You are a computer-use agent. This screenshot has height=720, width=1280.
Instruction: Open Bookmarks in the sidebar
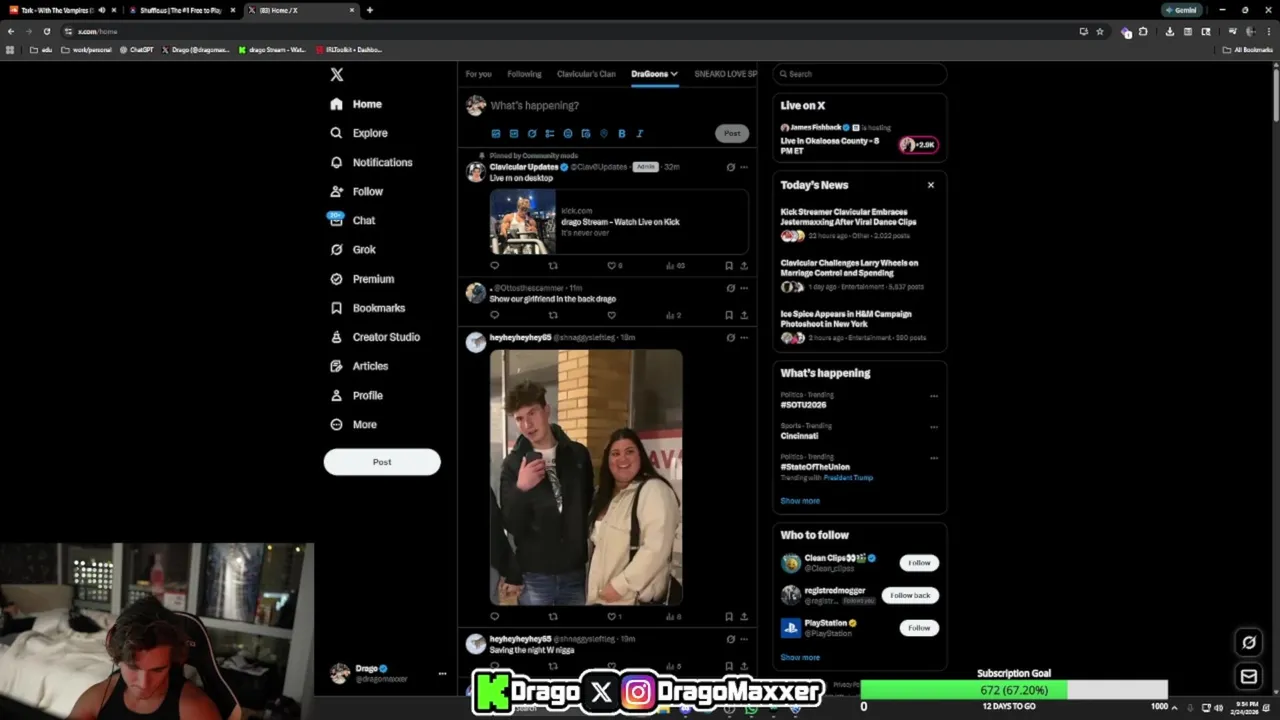367,308
